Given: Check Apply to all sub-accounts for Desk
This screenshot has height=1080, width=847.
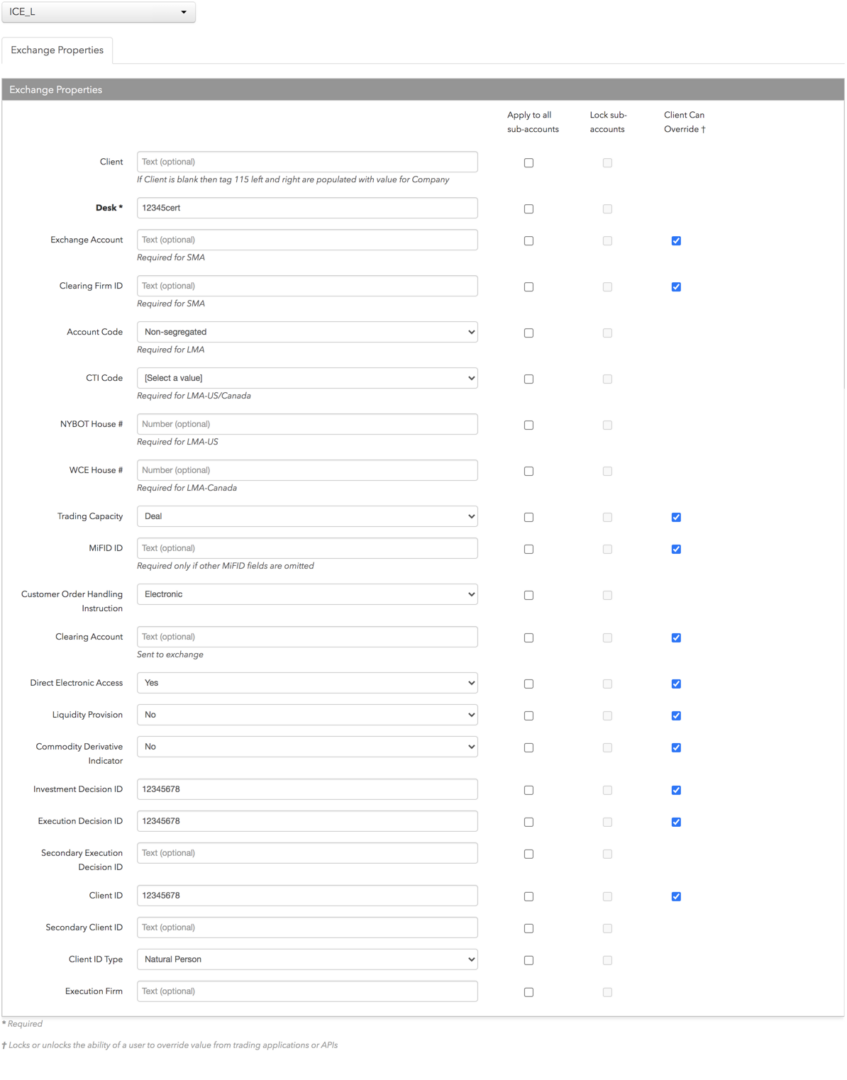Looking at the screenshot, I should click(x=529, y=209).
